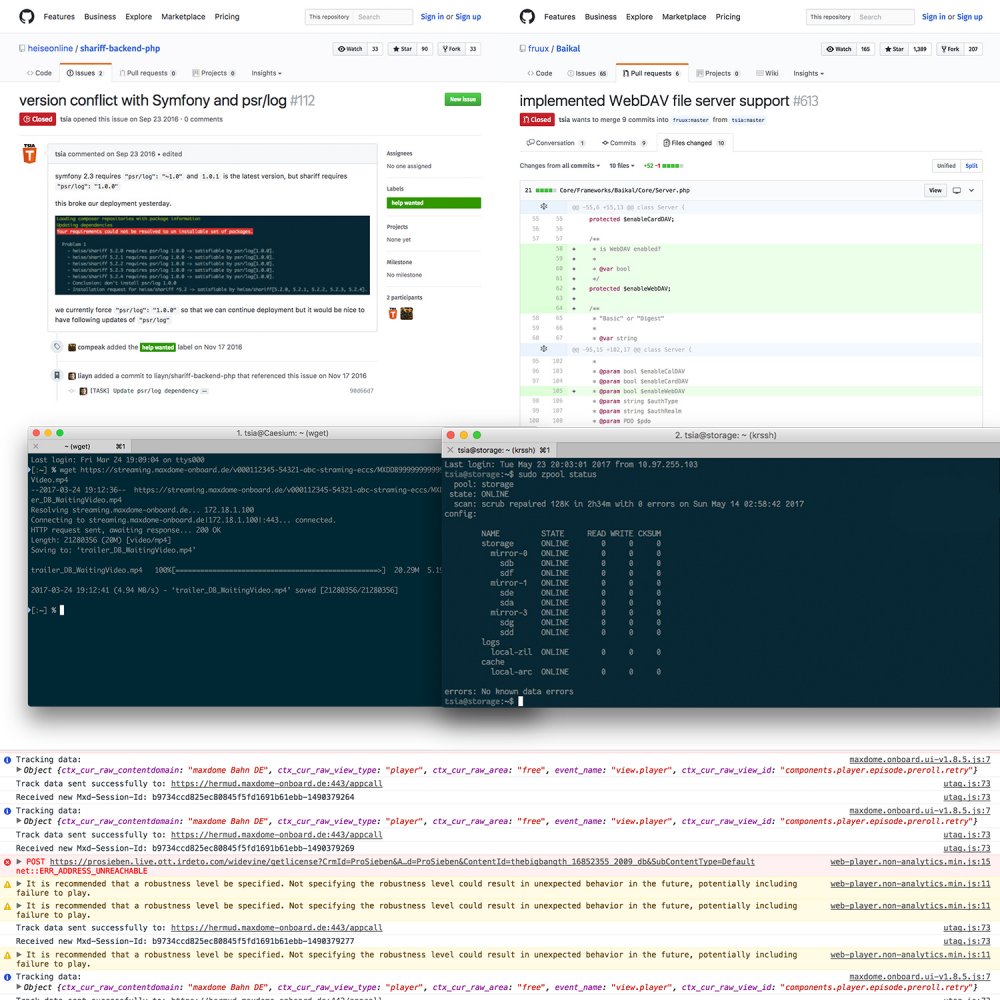Watch the shariff-backend-php repository
1000x1000 pixels.
click(350, 49)
